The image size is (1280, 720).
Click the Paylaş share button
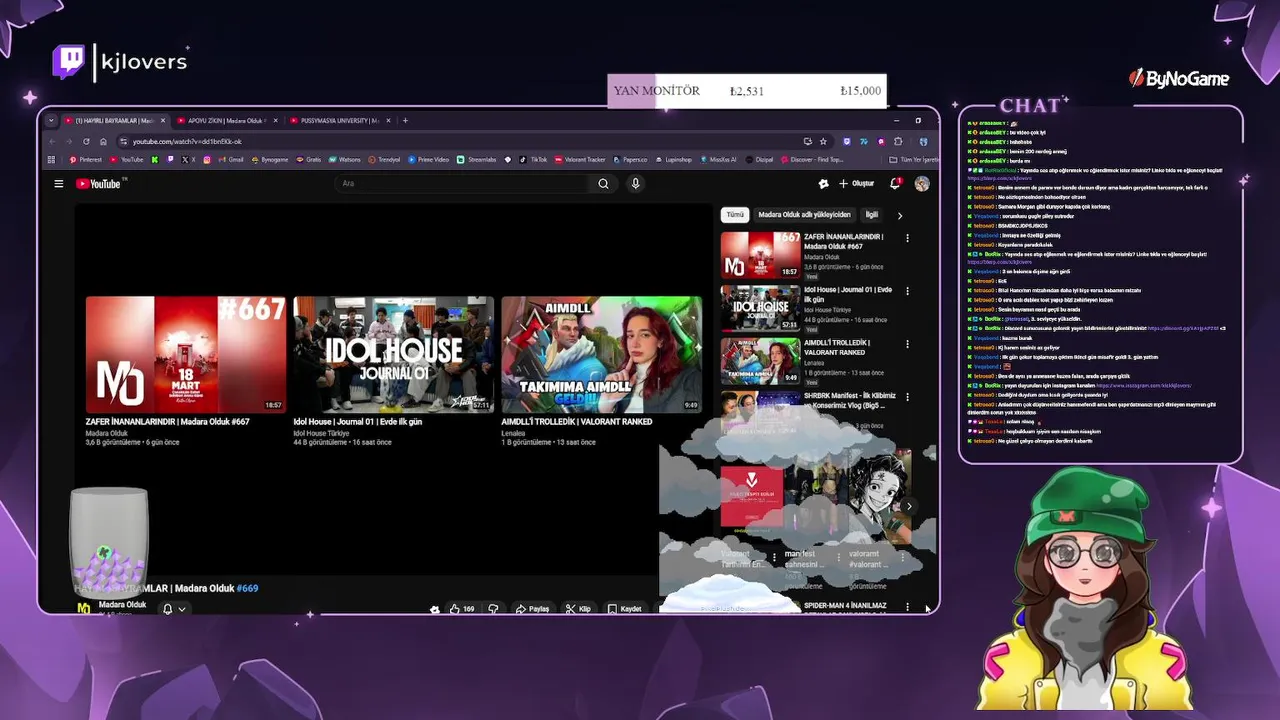tap(533, 609)
